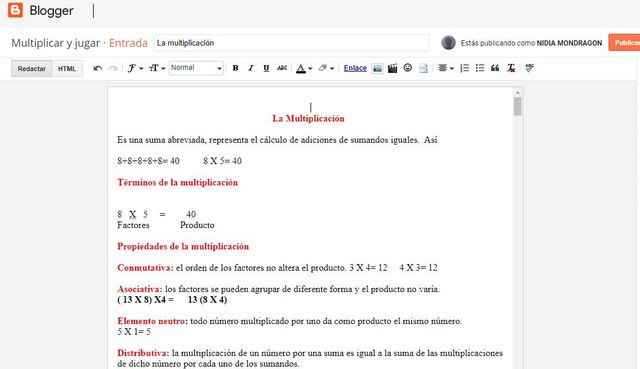640x369 pixels.
Task: Toggle underline formatting
Action: [x=266, y=68]
